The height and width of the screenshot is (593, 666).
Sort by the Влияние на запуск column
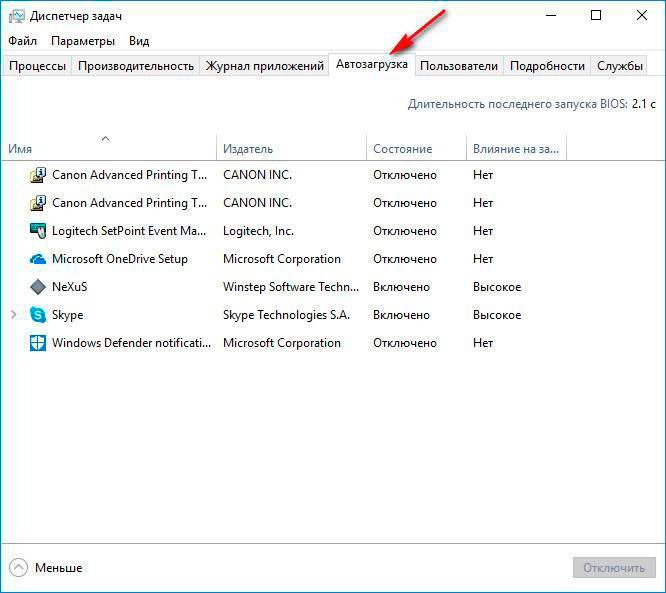click(x=516, y=149)
